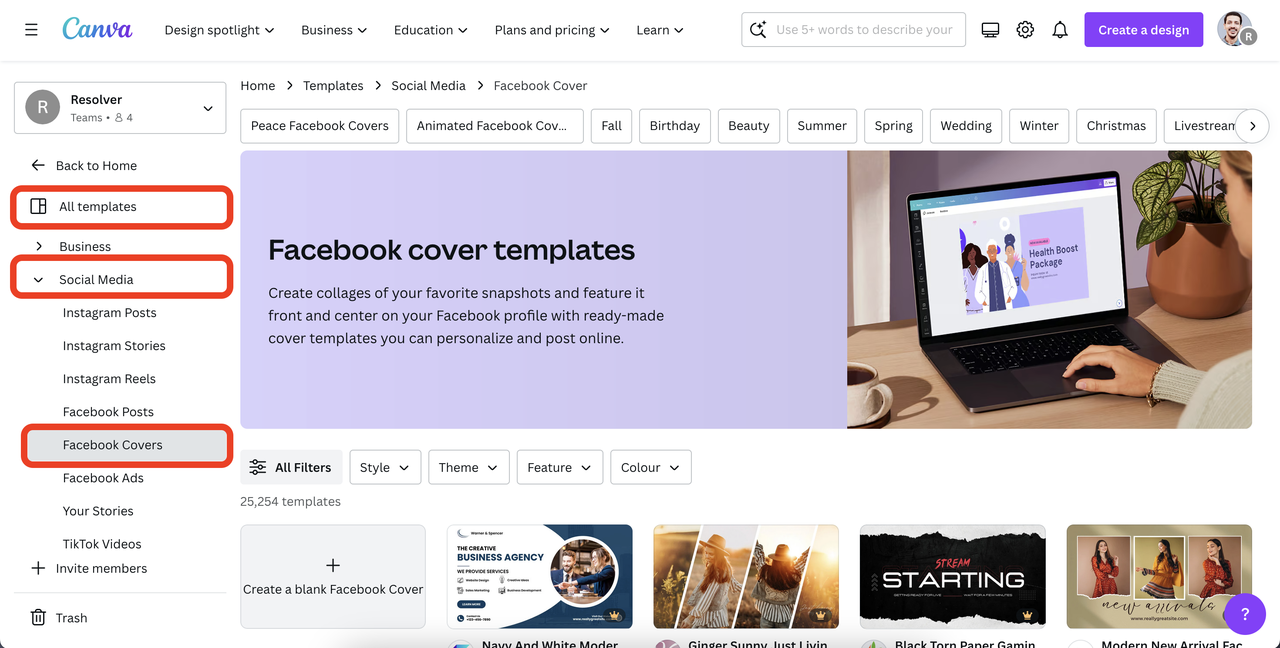This screenshot has height=648, width=1280.
Task: Open the desktop app monitor icon
Action: (x=990, y=30)
